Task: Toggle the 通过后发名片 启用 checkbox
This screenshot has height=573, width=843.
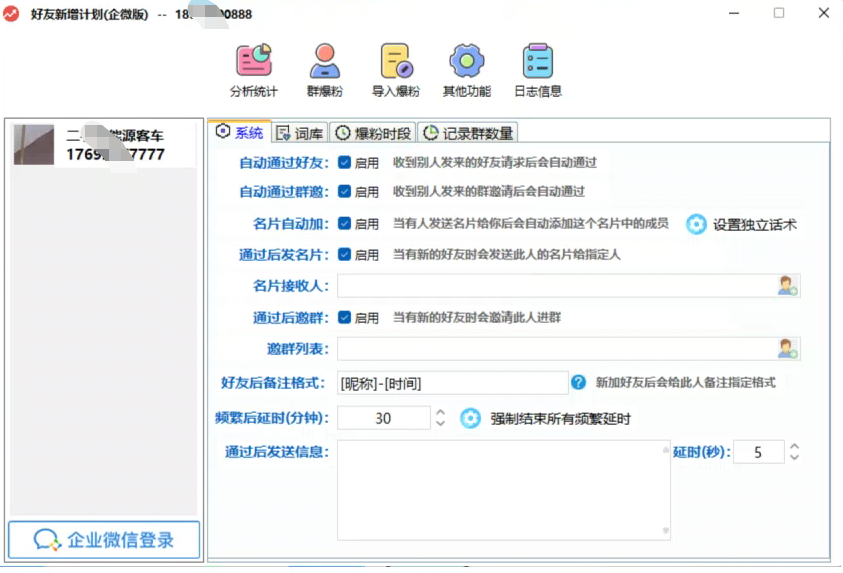Action: 344,254
